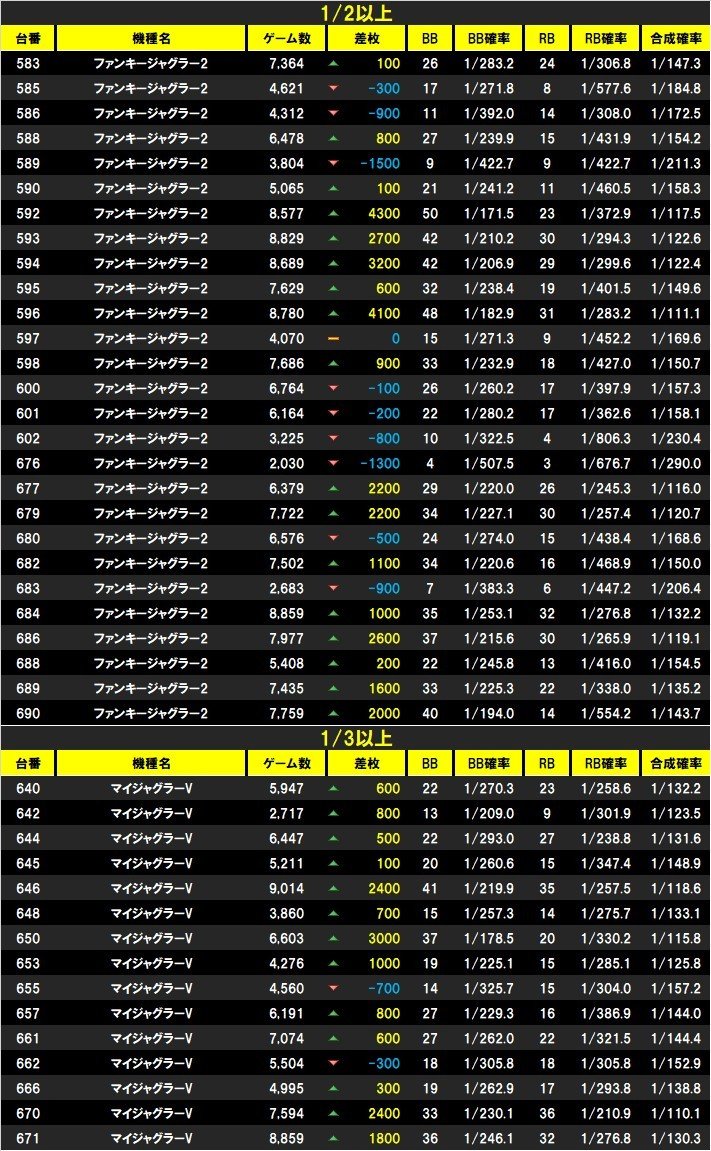The width and height of the screenshot is (711, 1151).
Task: Click the red down arrow in row 585
Action: (x=334, y=89)
